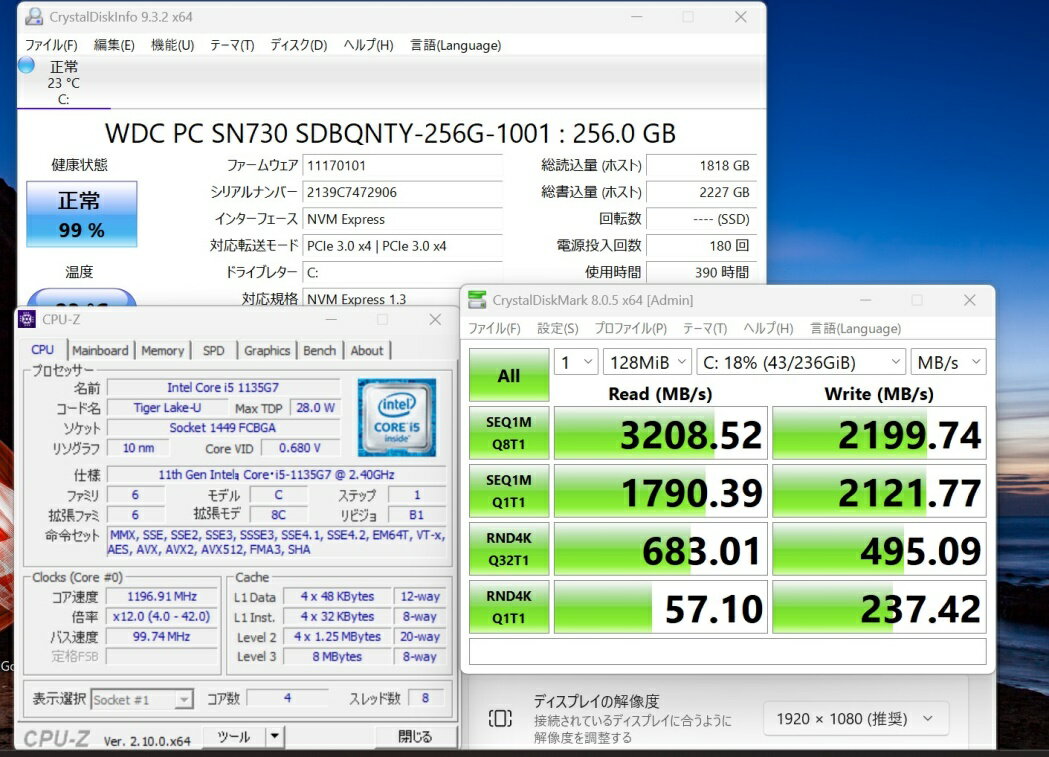Open ファイル(F) menu in CrystalDiskInfo
Image resolution: width=1049 pixels, height=757 pixels.
[52, 45]
